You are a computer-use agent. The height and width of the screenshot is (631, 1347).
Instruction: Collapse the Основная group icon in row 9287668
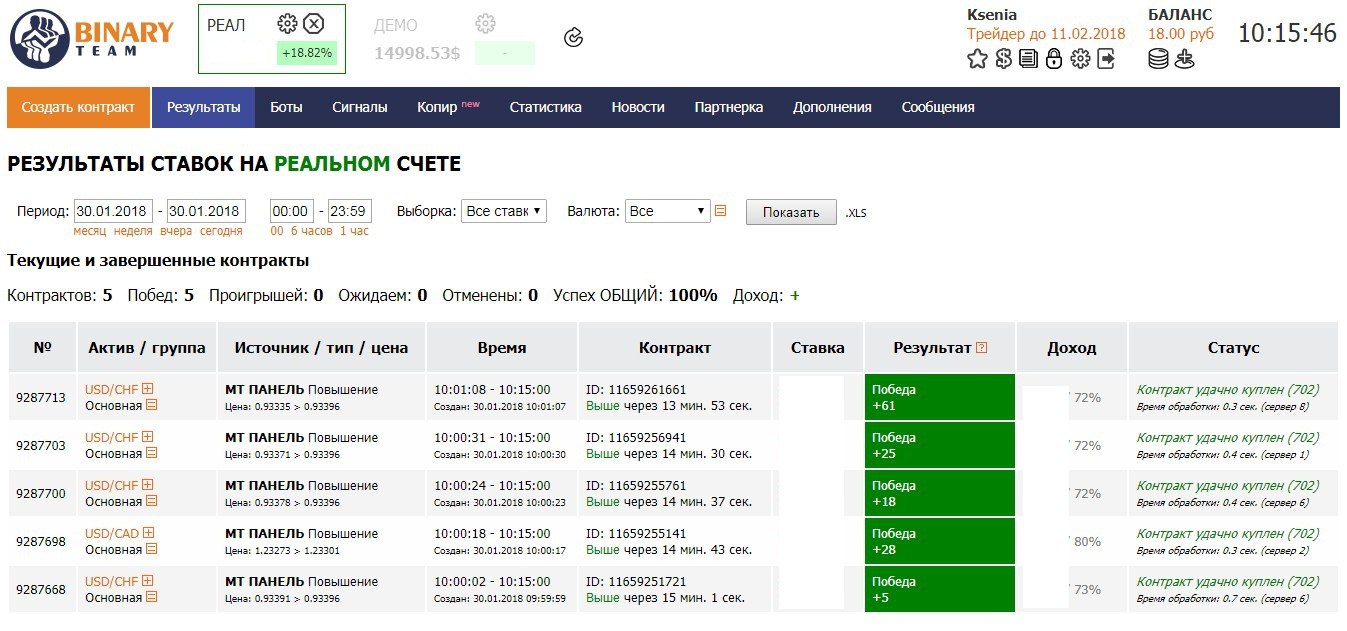pos(152,597)
